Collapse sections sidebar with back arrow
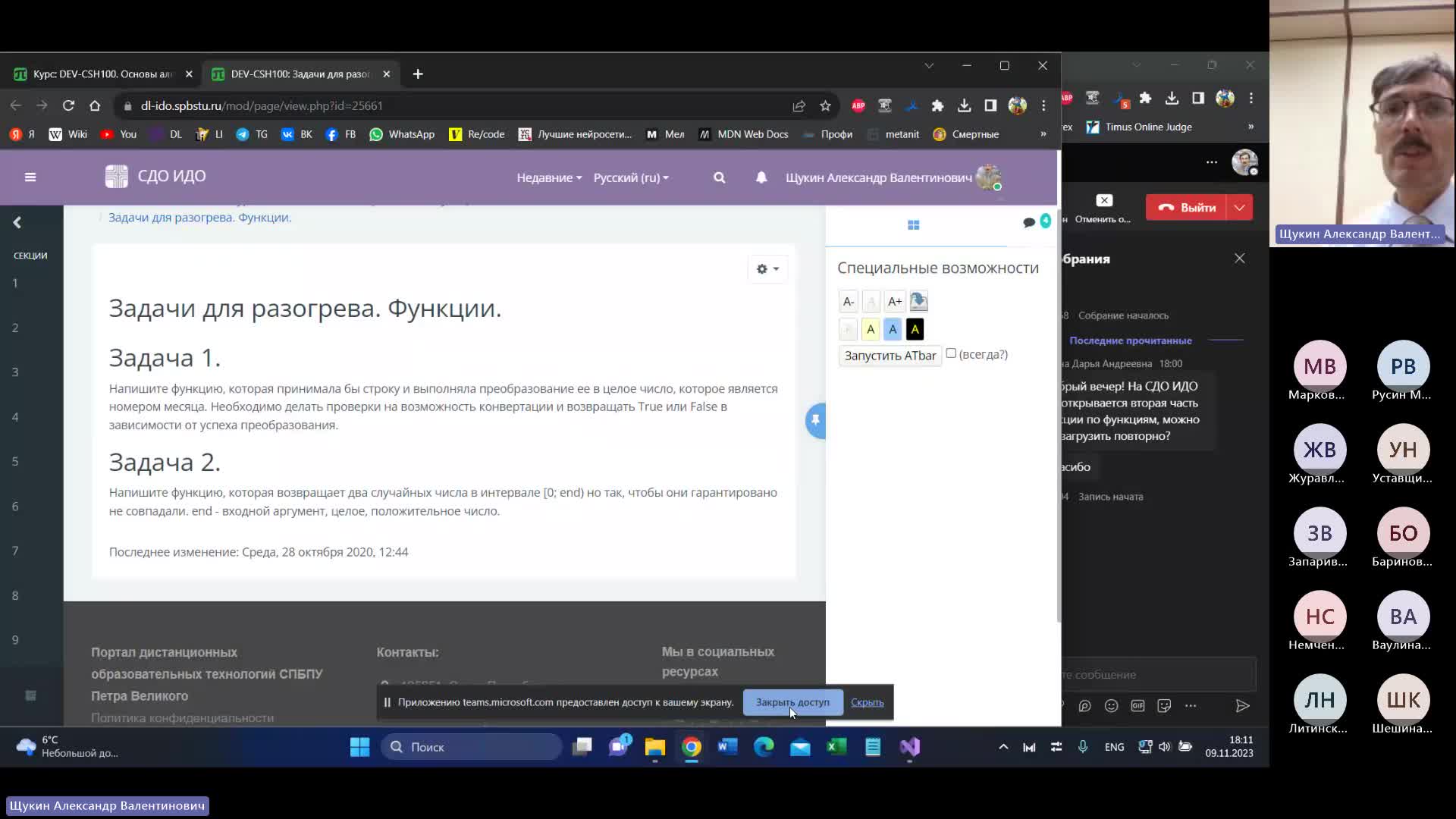Image resolution: width=1456 pixels, height=819 pixels. [17, 222]
